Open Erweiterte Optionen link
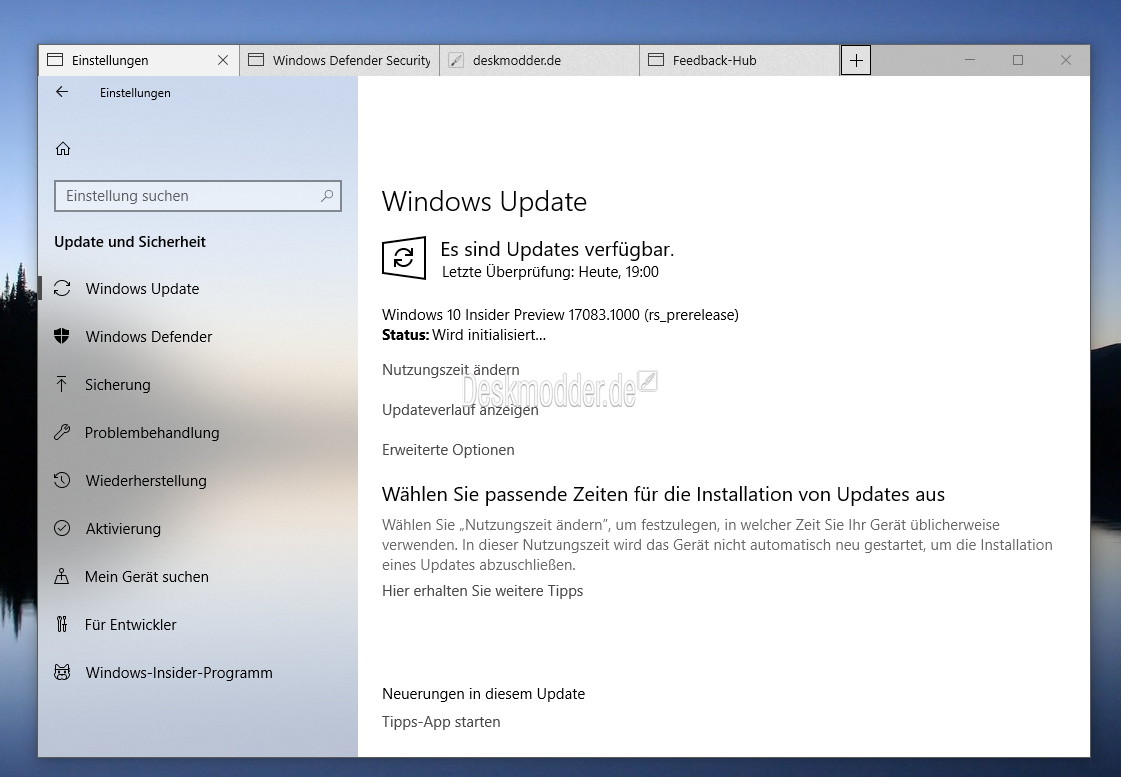1121x777 pixels. [448, 450]
